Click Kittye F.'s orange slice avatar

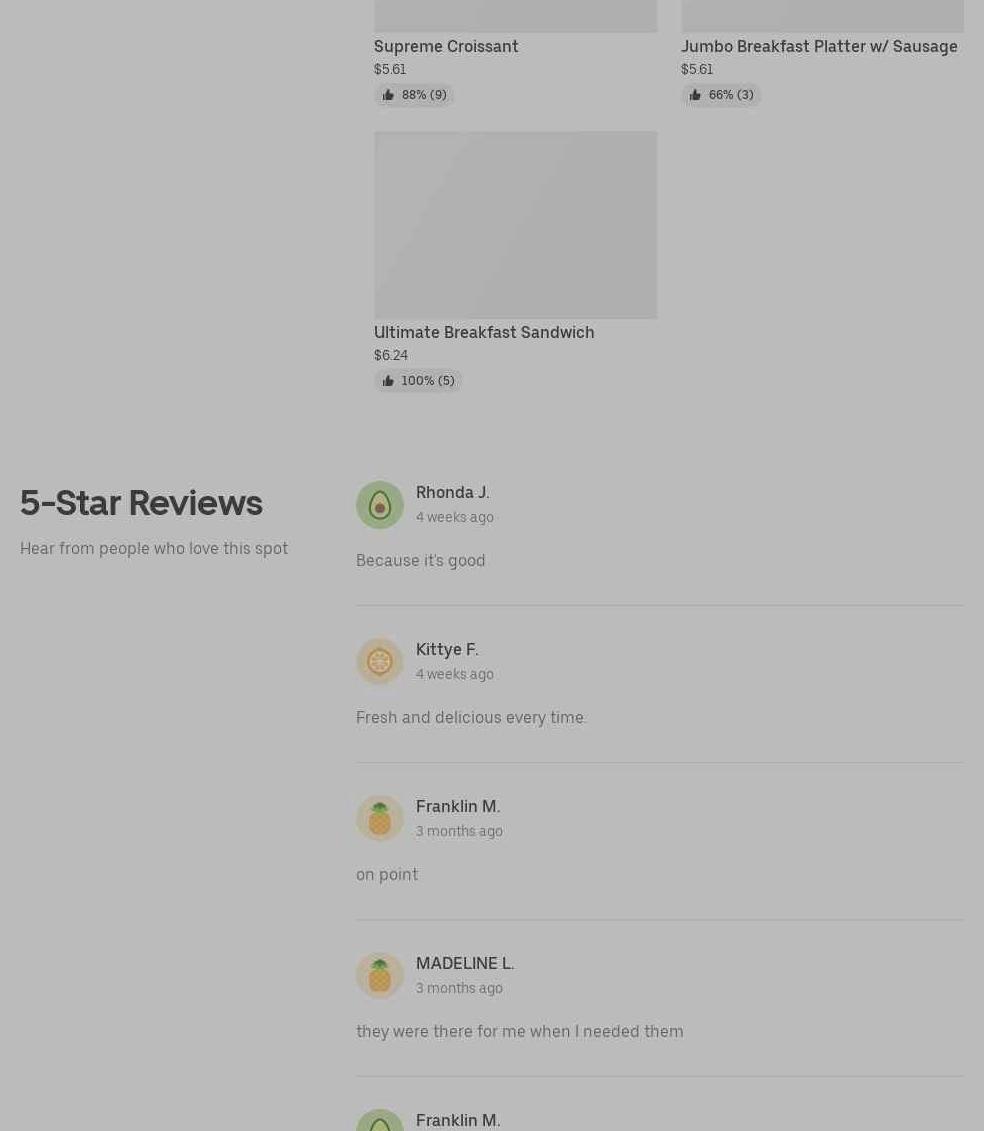coord(380,661)
